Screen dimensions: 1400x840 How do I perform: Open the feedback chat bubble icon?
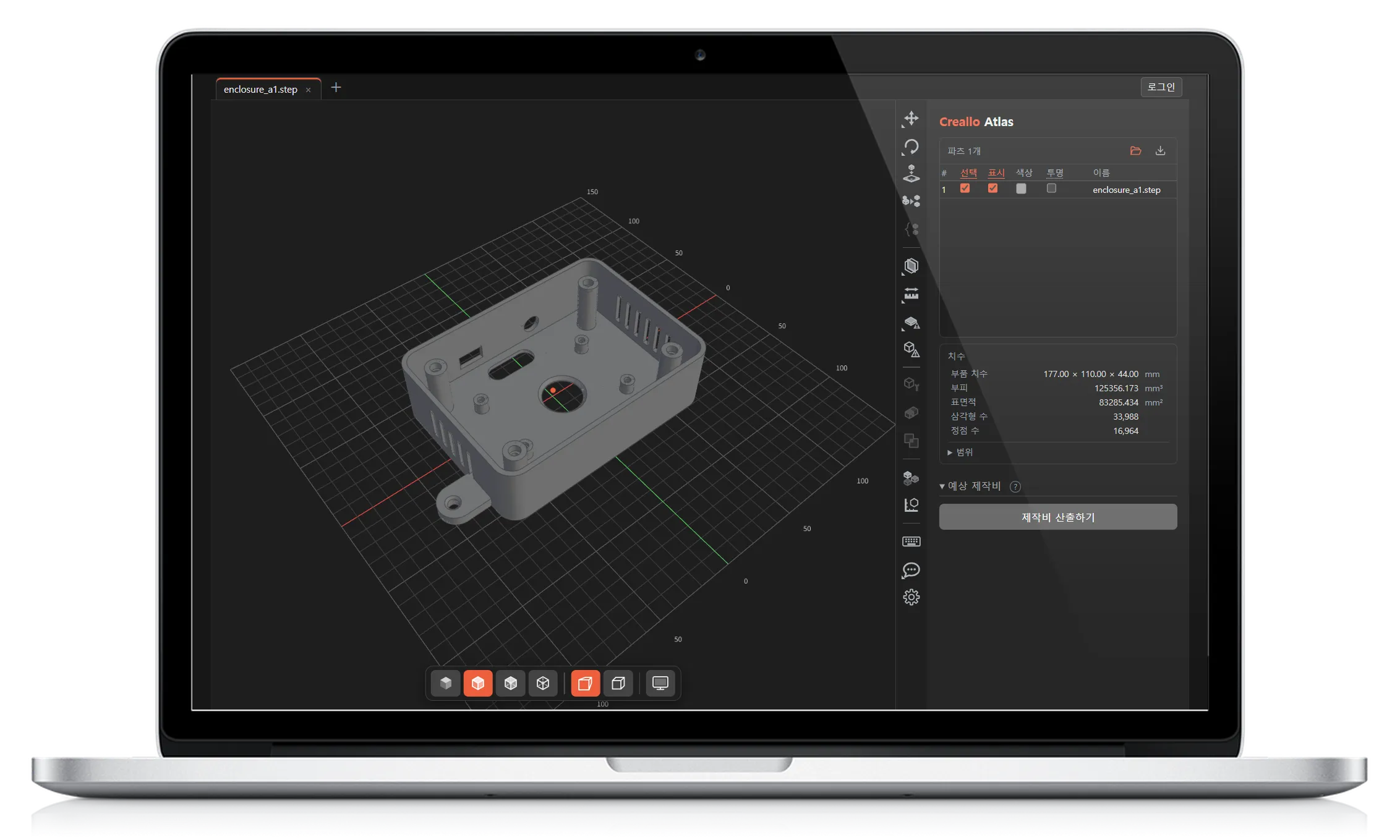tap(911, 570)
